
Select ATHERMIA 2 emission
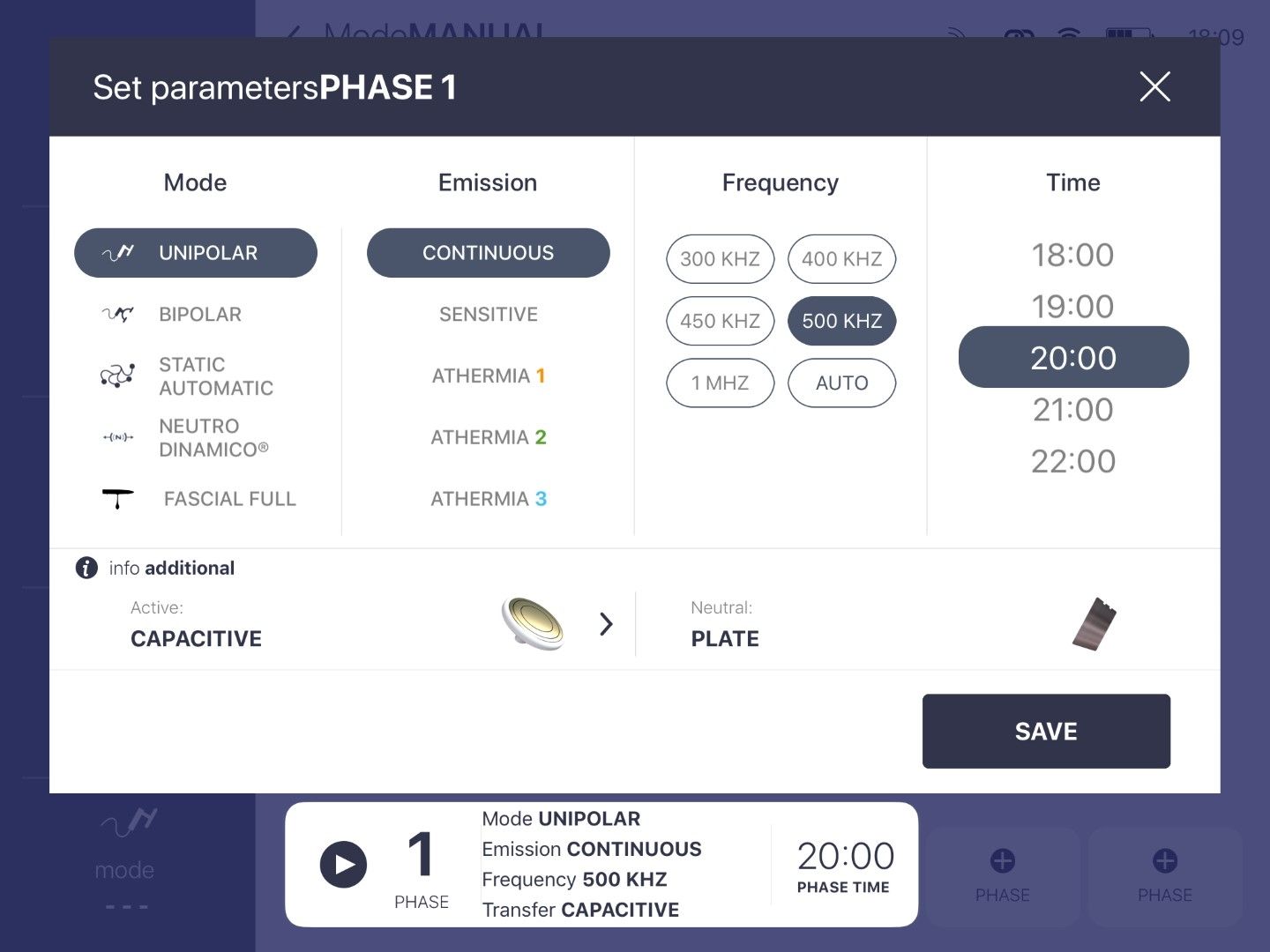coord(488,437)
